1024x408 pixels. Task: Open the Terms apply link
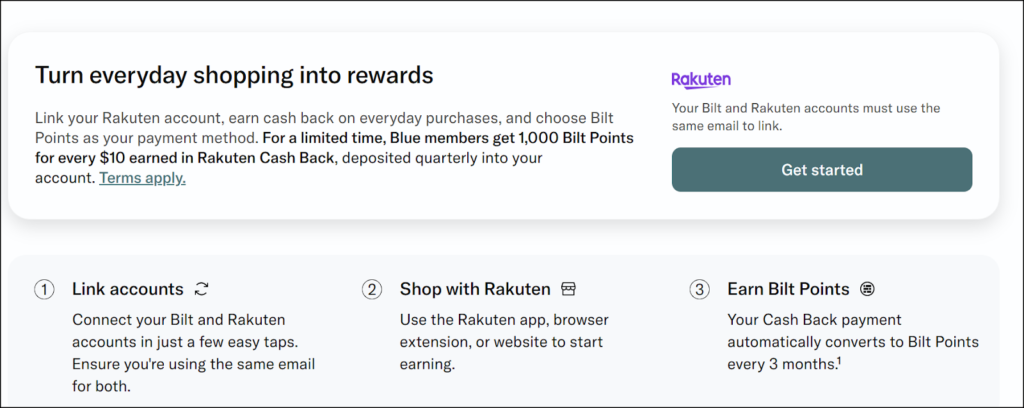(142, 178)
